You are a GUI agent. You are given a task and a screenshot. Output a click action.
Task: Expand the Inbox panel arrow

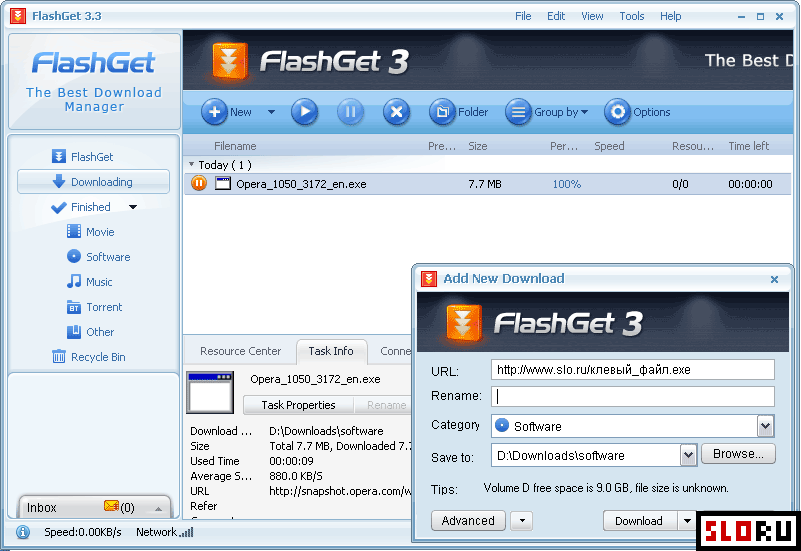pyautogui.click(x=158, y=509)
